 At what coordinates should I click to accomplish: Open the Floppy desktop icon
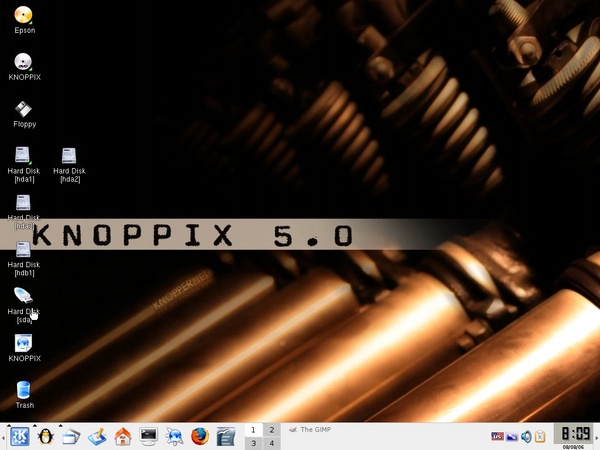click(24, 109)
